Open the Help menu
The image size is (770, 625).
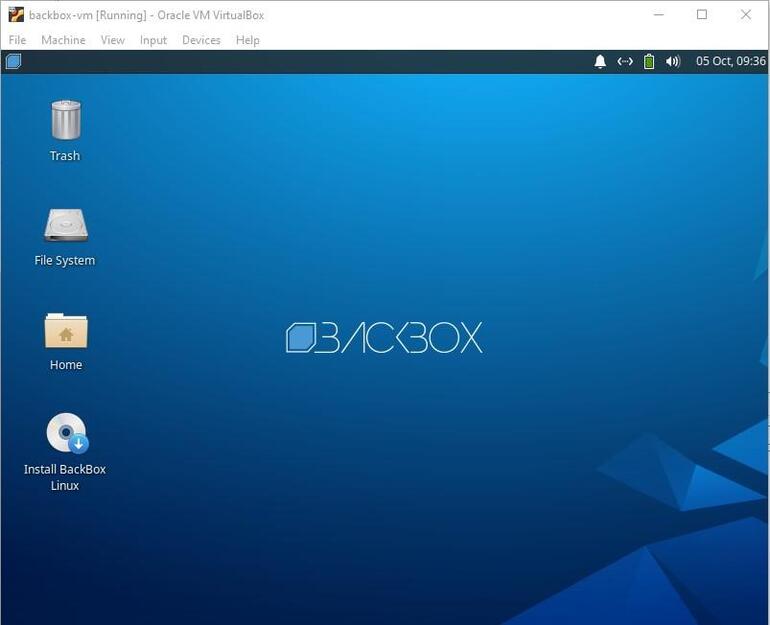pos(248,40)
